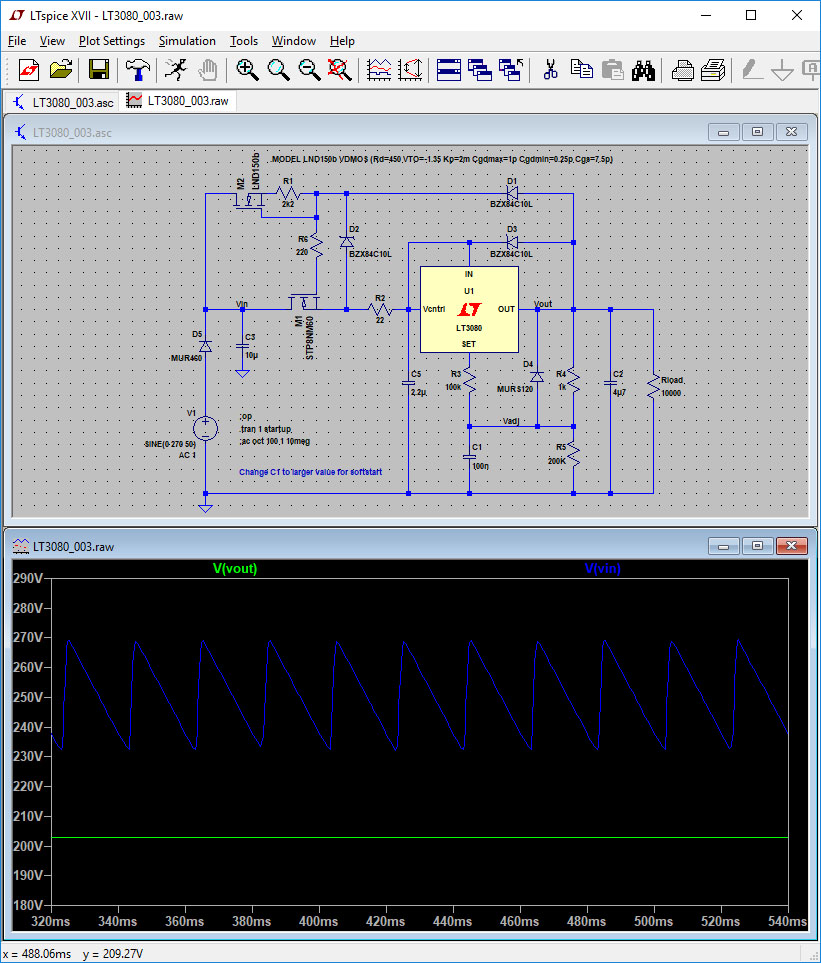The height and width of the screenshot is (963, 821).
Task: Click the 290V vertical axis label
Action: (28, 578)
